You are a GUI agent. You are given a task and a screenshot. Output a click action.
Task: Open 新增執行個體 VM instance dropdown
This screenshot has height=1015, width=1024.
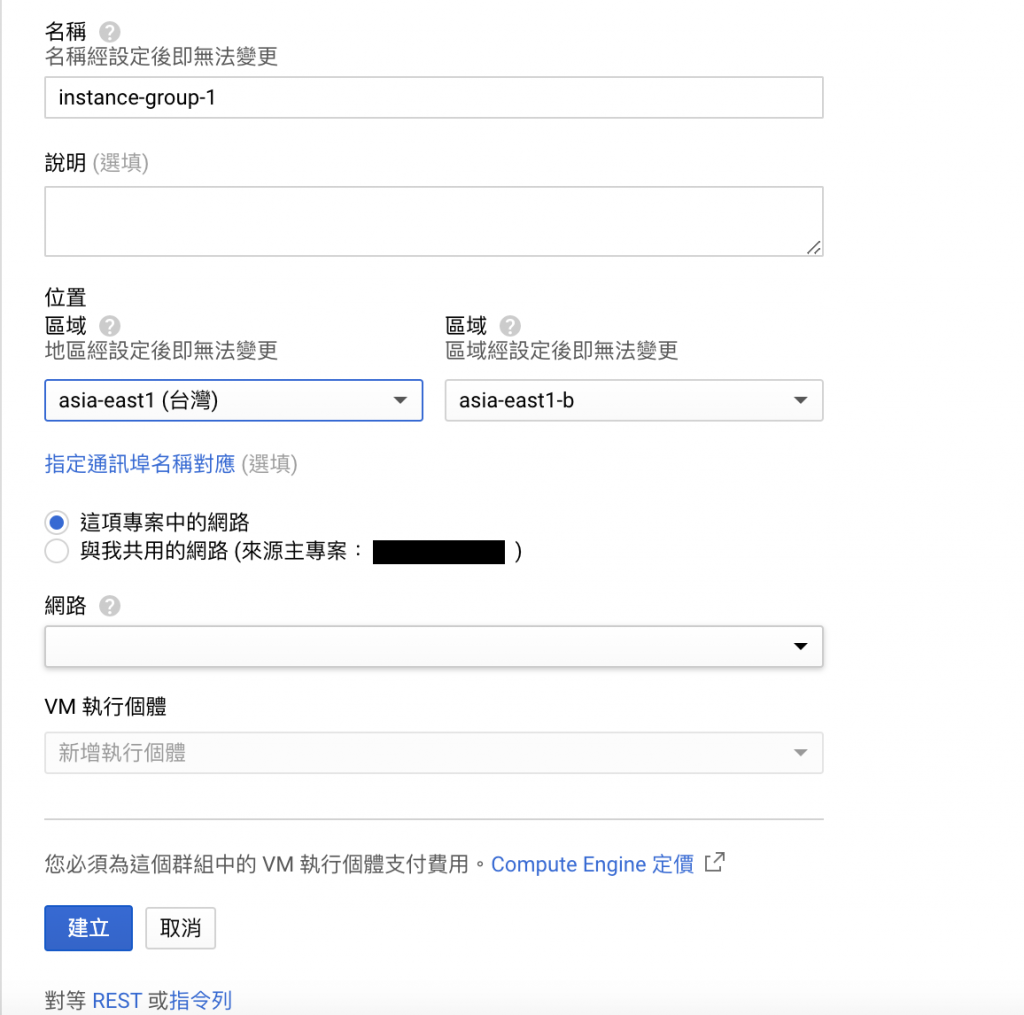click(434, 752)
